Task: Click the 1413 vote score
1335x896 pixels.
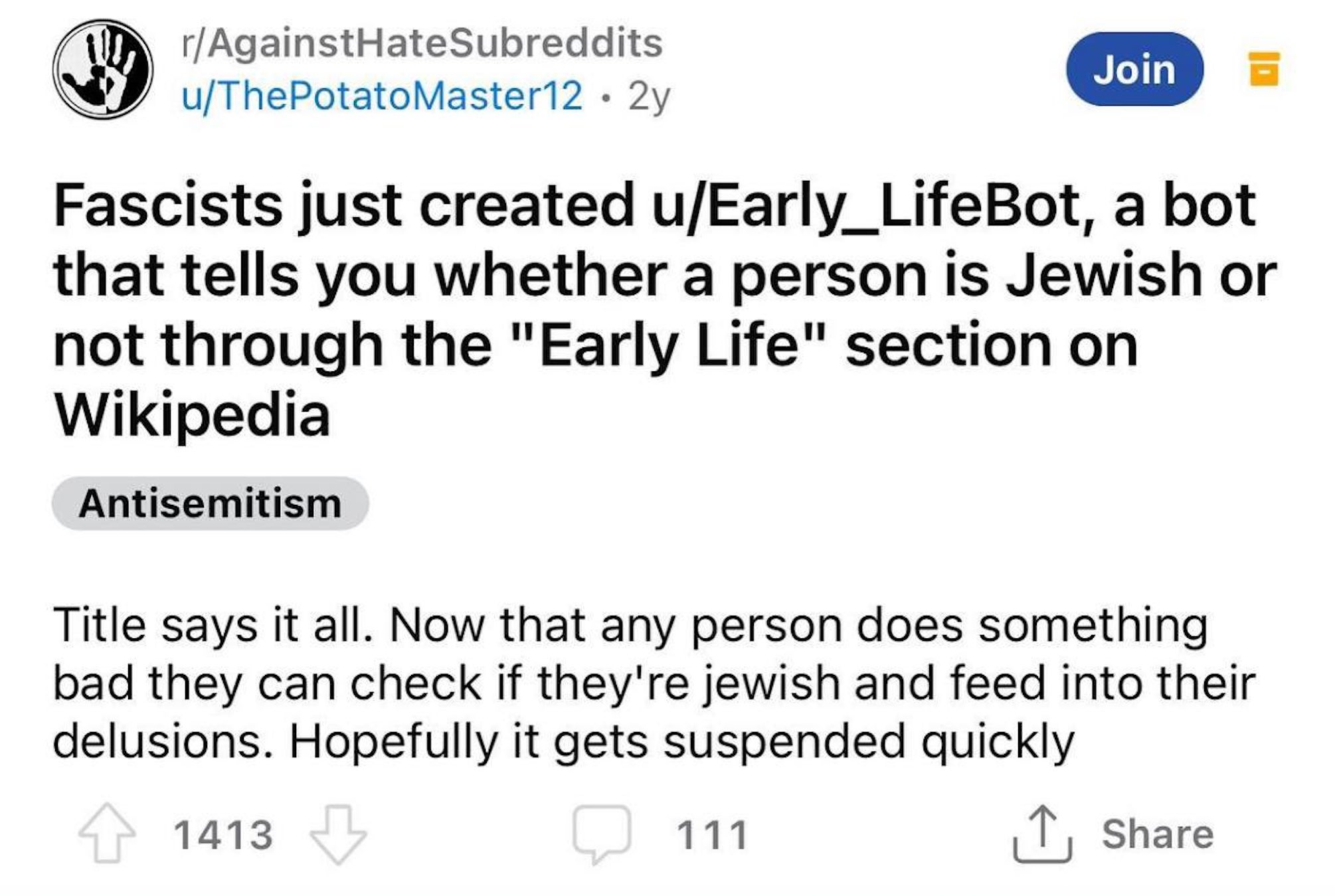Action: [x=223, y=835]
